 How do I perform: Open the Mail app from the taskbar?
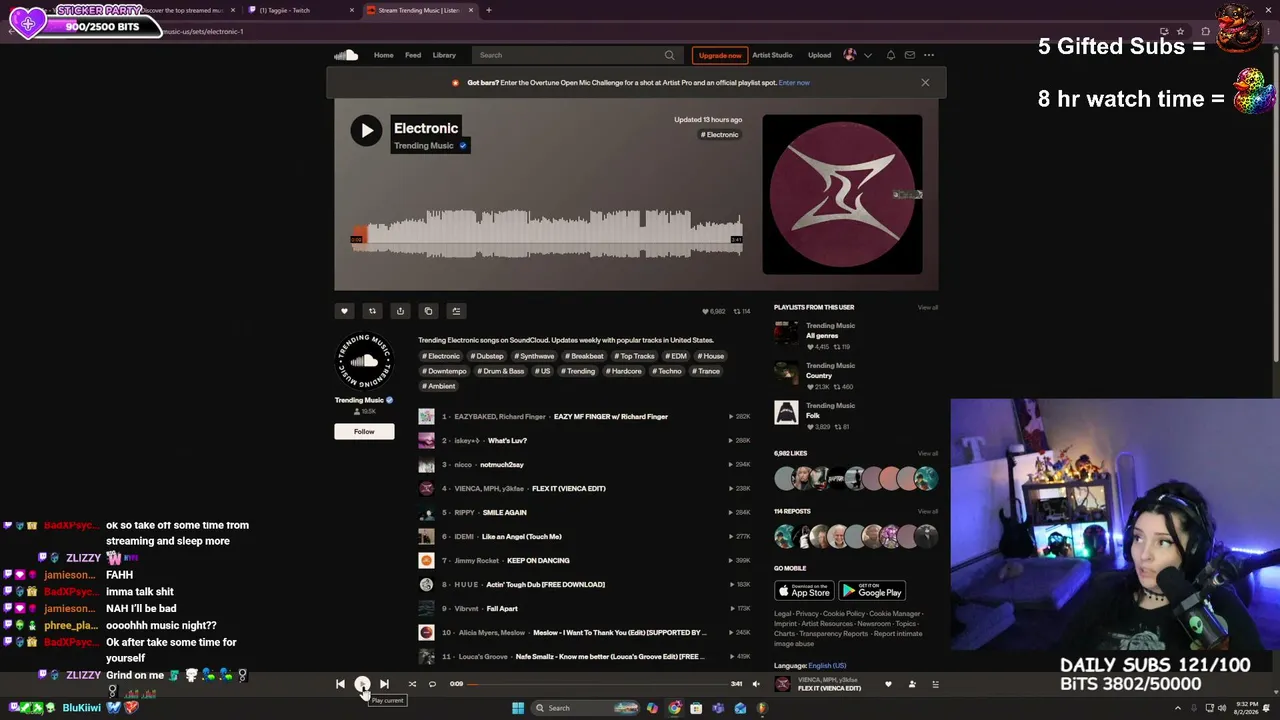pos(740,708)
